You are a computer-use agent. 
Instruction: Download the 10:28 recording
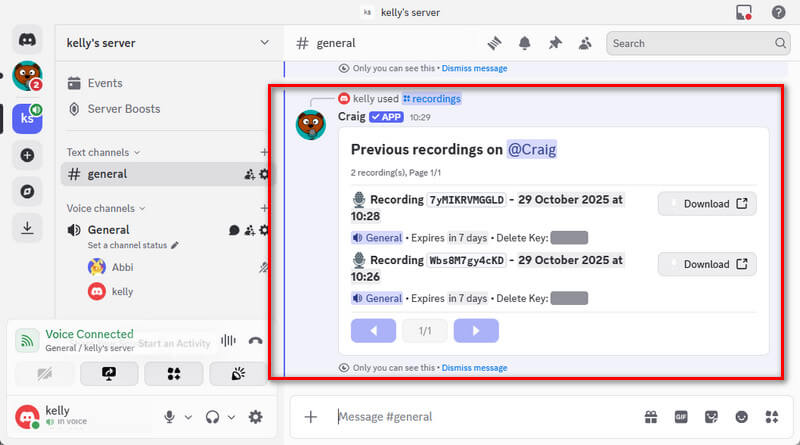[706, 204]
